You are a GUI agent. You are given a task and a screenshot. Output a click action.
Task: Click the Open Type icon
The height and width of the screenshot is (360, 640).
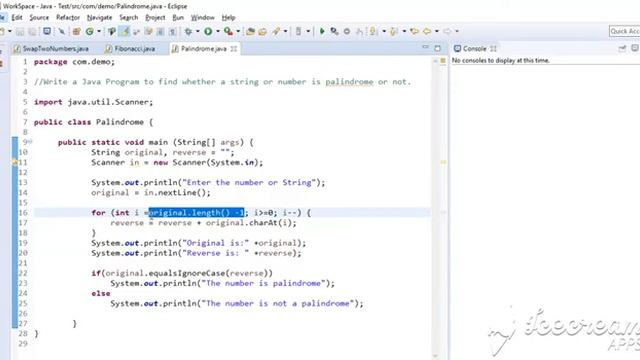[111, 31]
